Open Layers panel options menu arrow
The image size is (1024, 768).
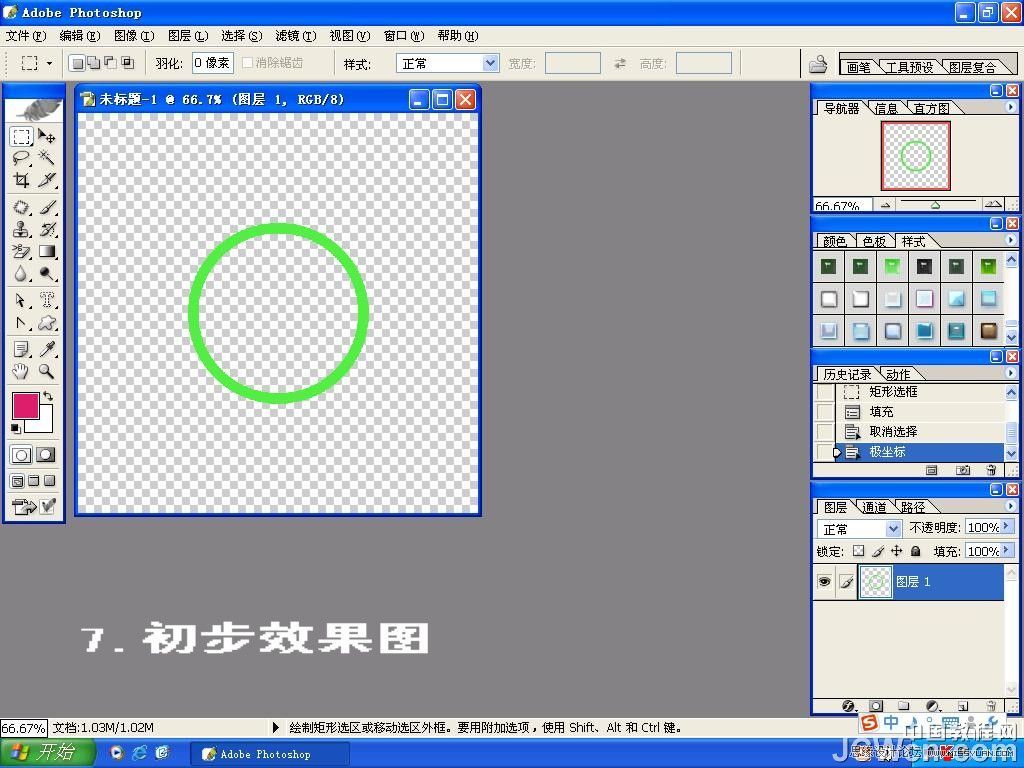(1011, 505)
